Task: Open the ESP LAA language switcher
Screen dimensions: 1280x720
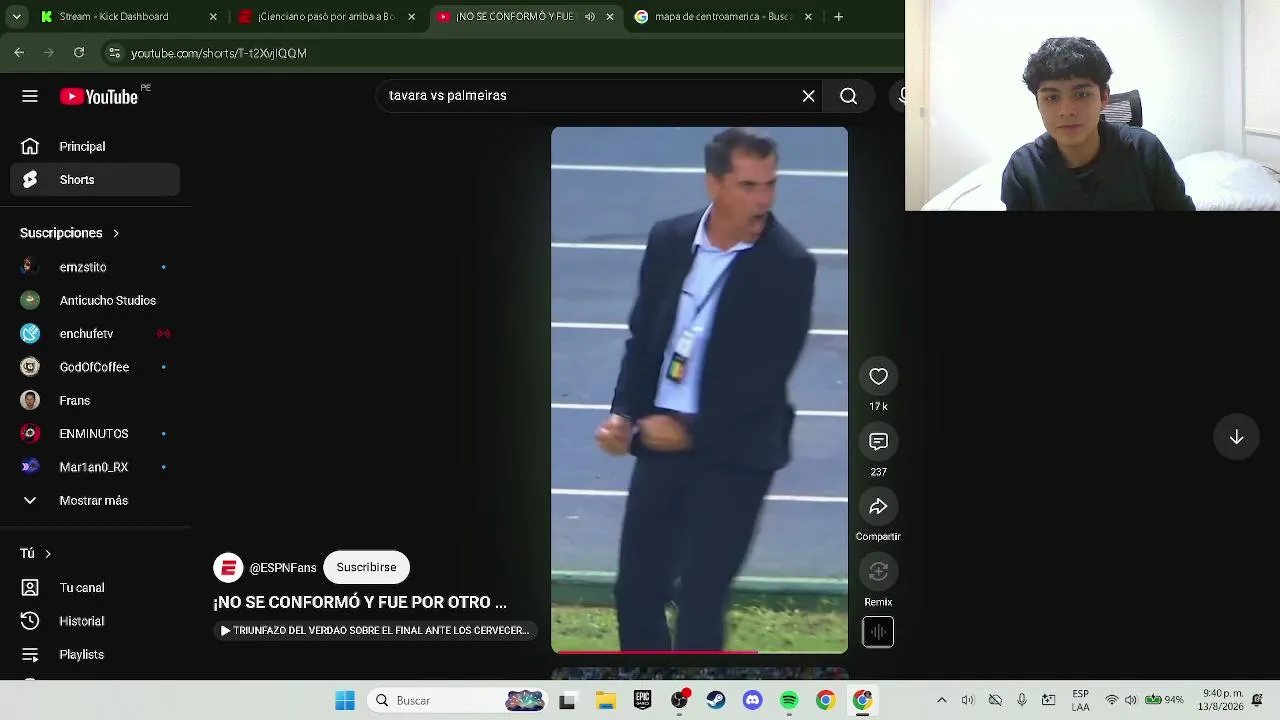Action: 1080,700
